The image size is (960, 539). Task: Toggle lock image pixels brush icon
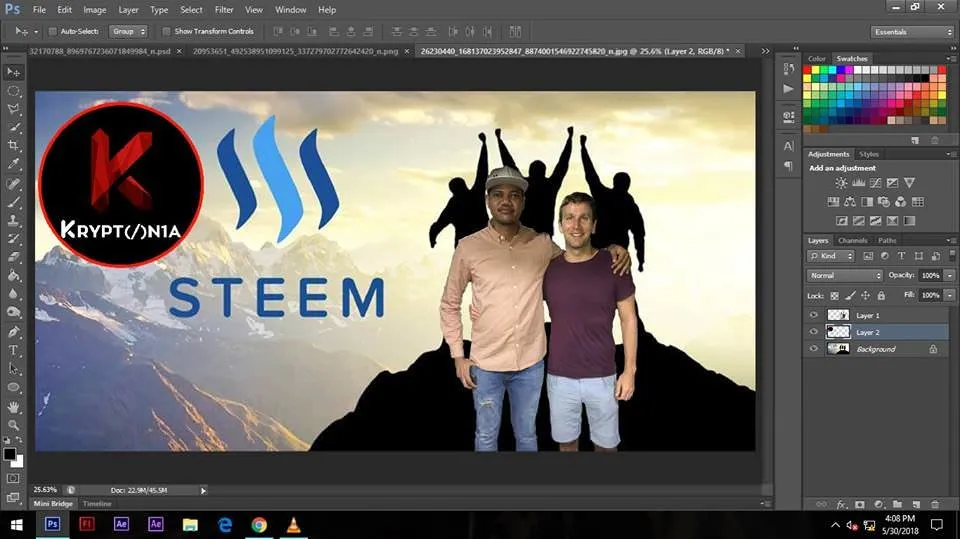point(850,296)
